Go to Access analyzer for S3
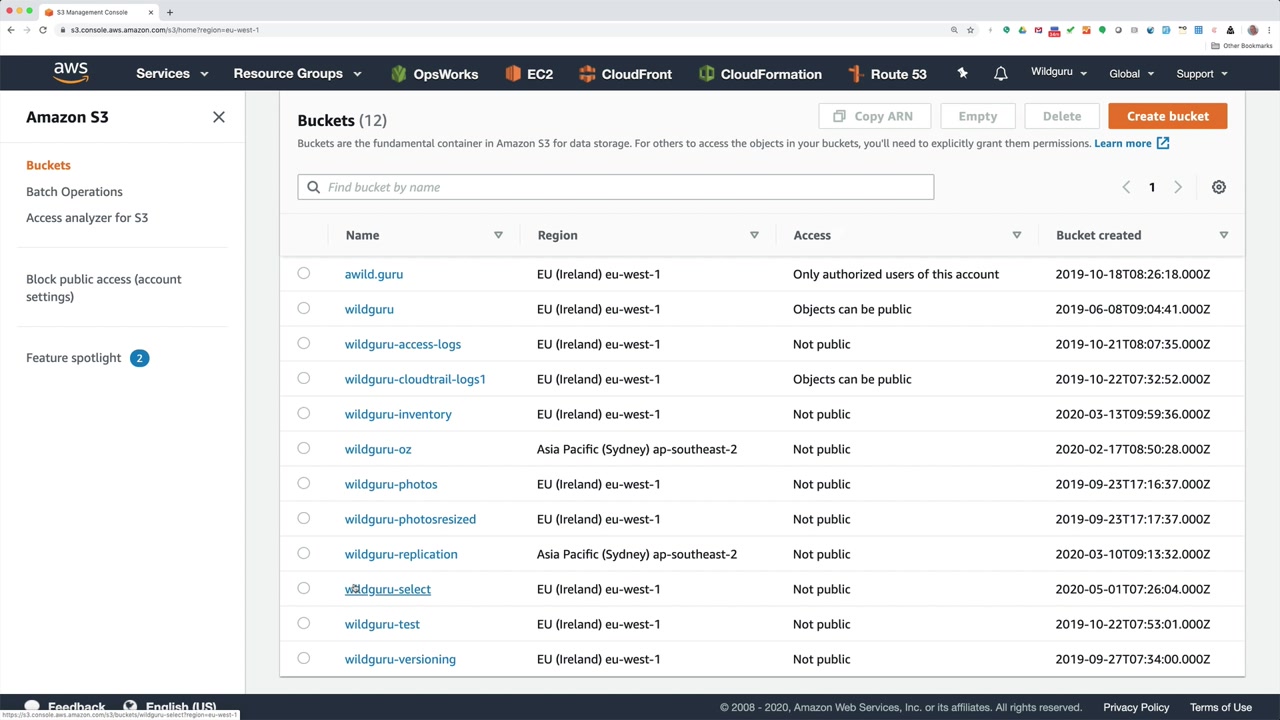The height and width of the screenshot is (720, 1280). pyautogui.click(x=87, y=218)
